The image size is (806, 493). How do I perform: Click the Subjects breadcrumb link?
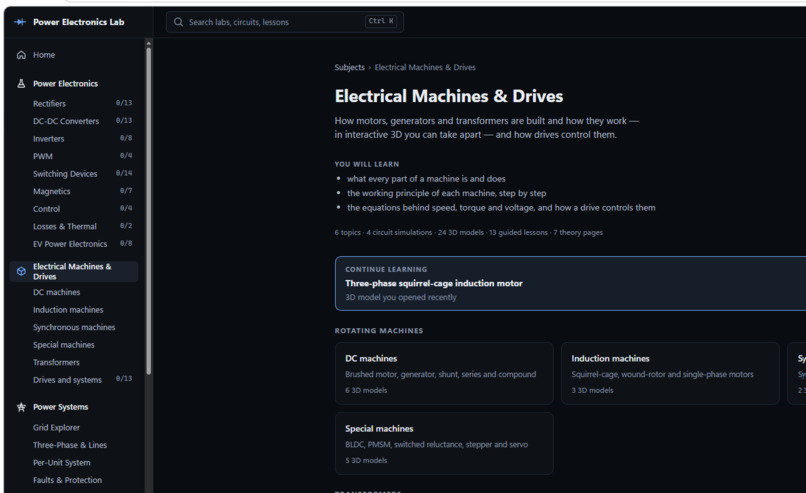point(350,67)
